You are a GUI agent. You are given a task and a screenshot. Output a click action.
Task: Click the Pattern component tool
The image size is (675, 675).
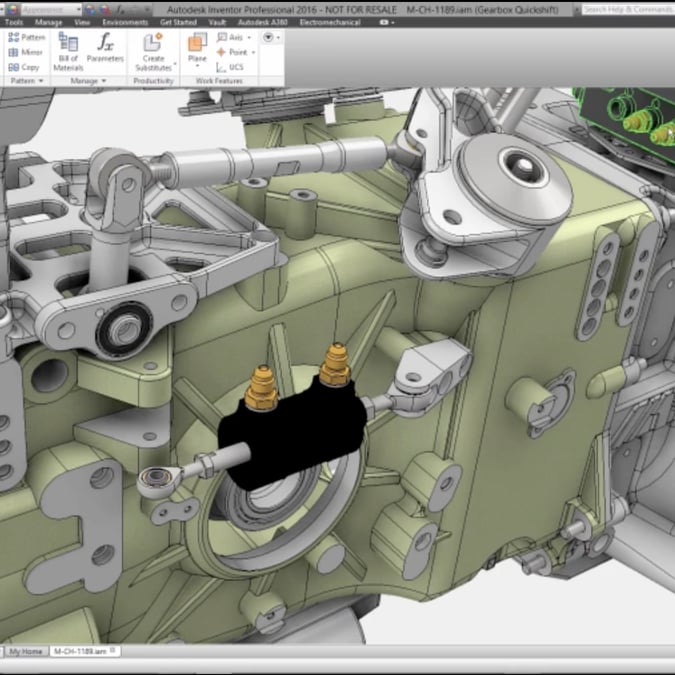coord(27,37)
